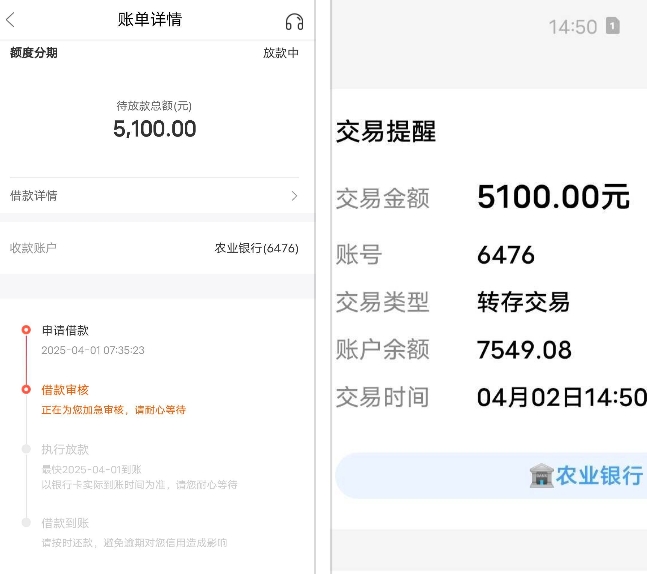Open customer service headset icon
Screen dimensions: 647x574
point(294,21)
